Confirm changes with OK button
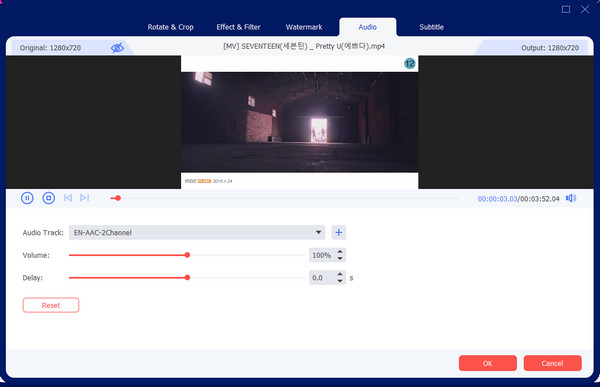 tap(488, 363)
